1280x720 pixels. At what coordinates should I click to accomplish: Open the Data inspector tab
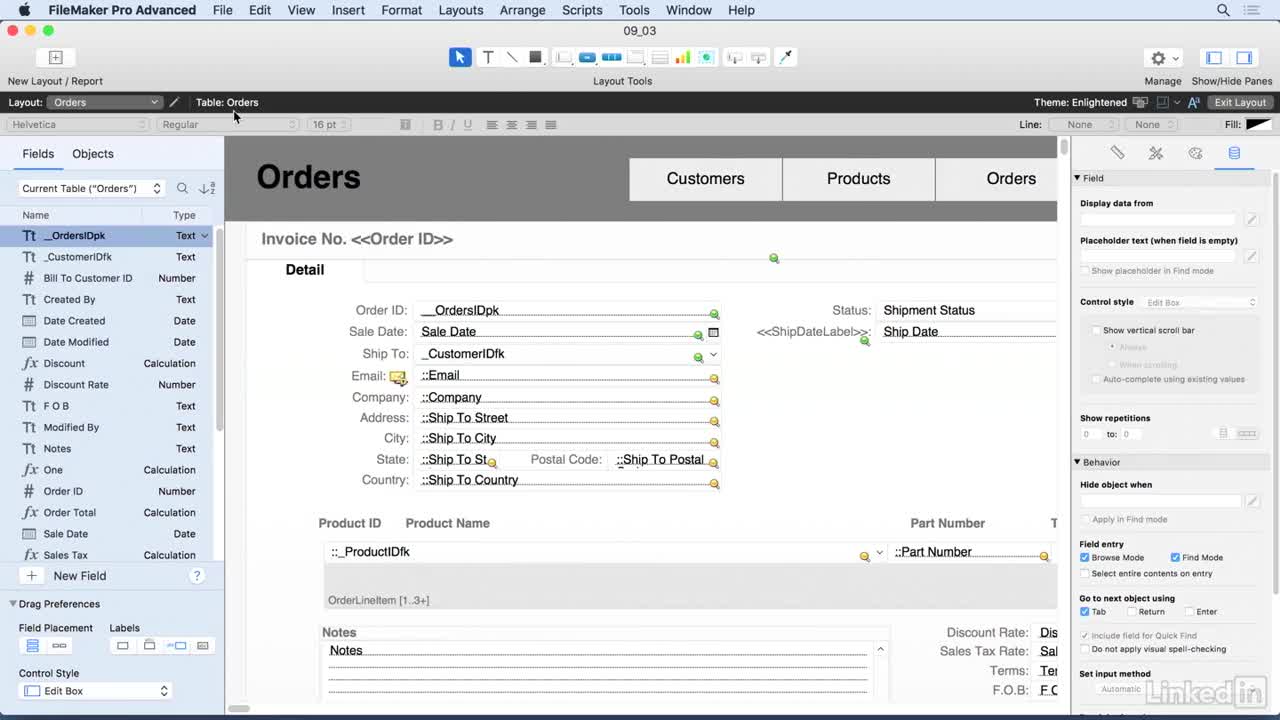(1234, 153)
